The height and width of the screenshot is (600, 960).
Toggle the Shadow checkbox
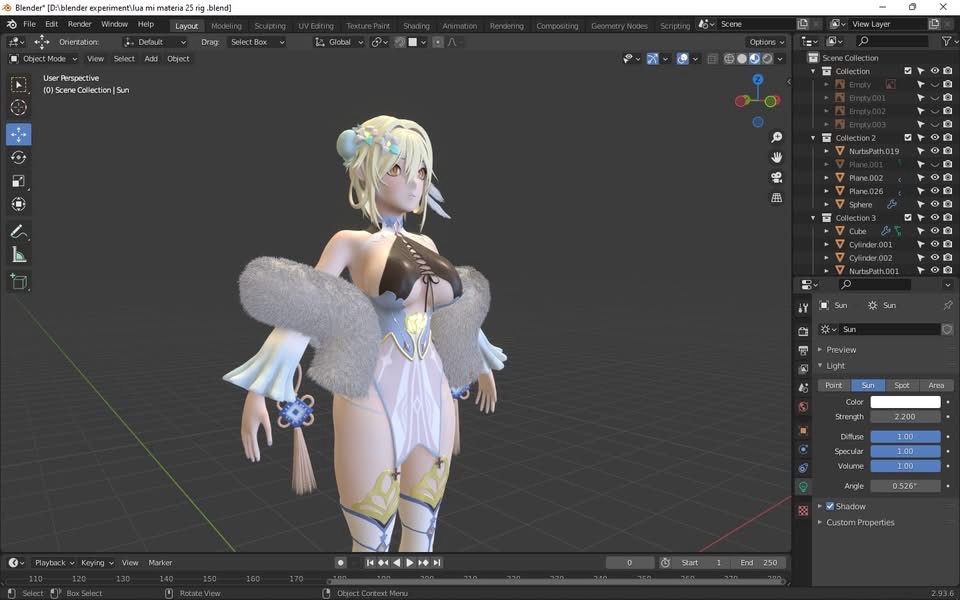click(x=830, y=506)
